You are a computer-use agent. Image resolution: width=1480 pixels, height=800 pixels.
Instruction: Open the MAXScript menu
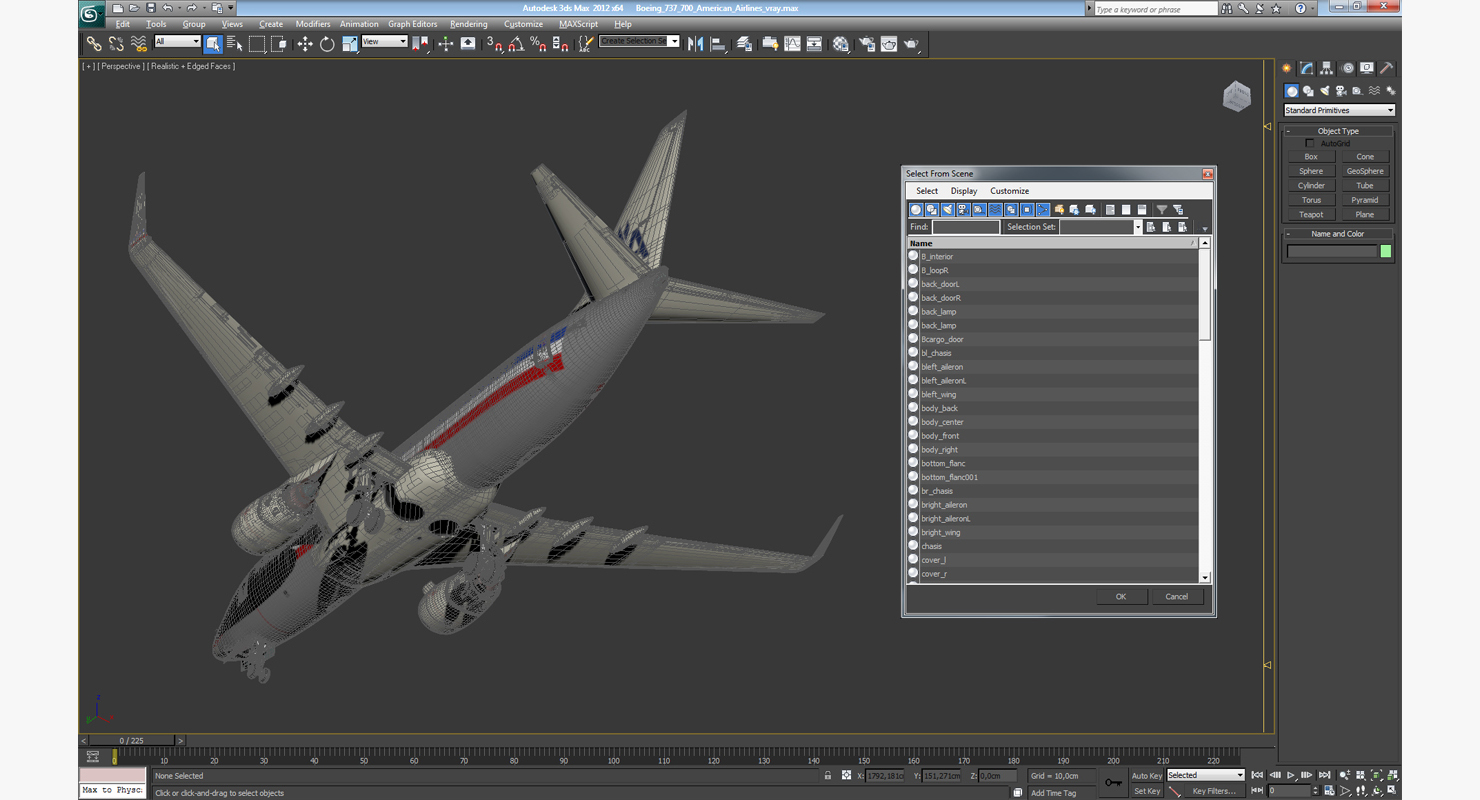pos(578,24)
